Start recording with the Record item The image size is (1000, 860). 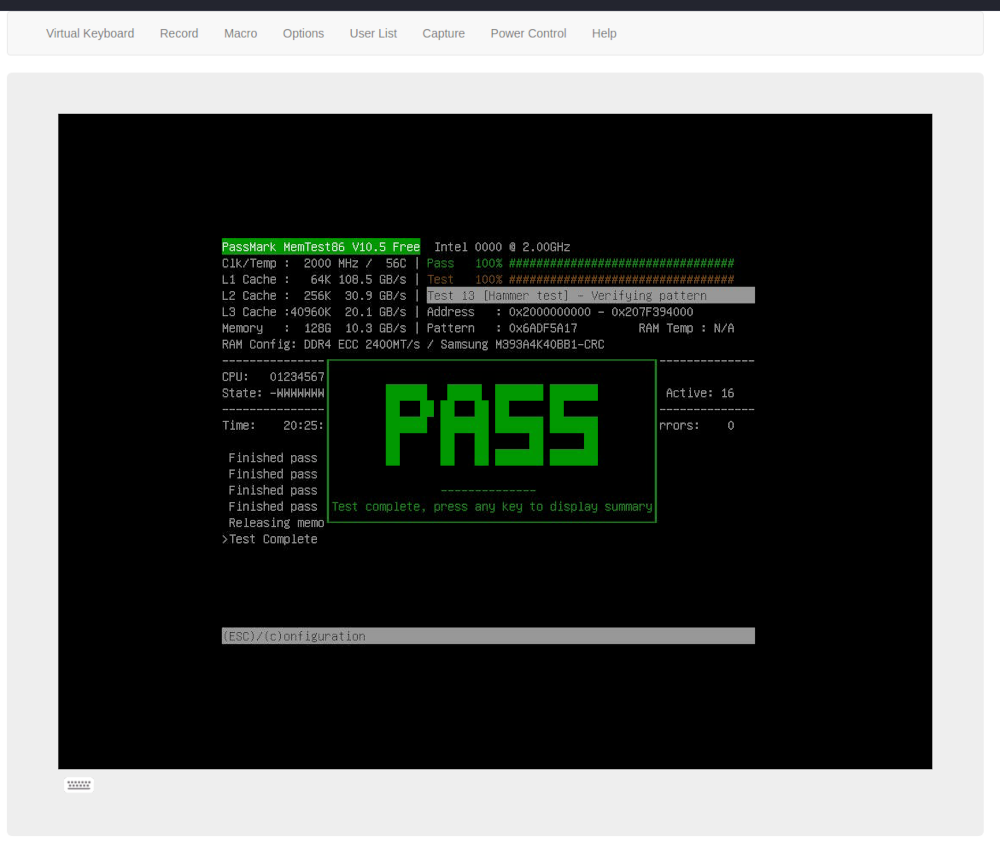[x=179, y=33]
